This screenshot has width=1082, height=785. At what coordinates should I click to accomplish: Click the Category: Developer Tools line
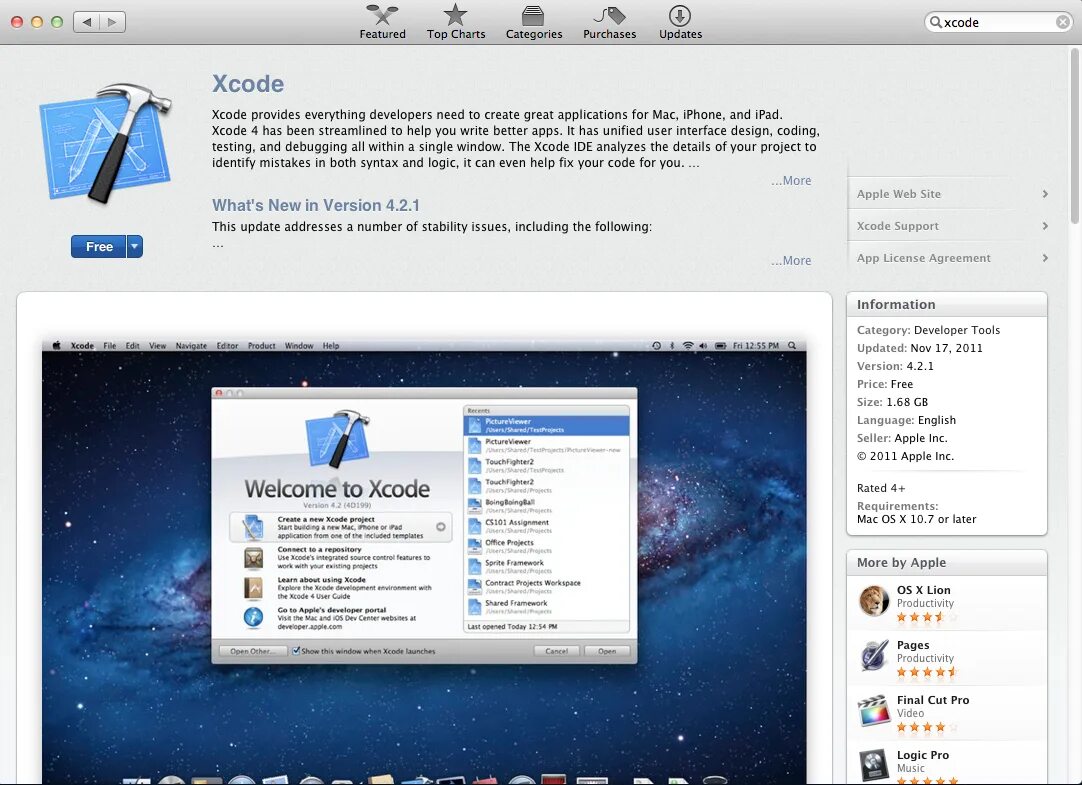tap(928, 330)
